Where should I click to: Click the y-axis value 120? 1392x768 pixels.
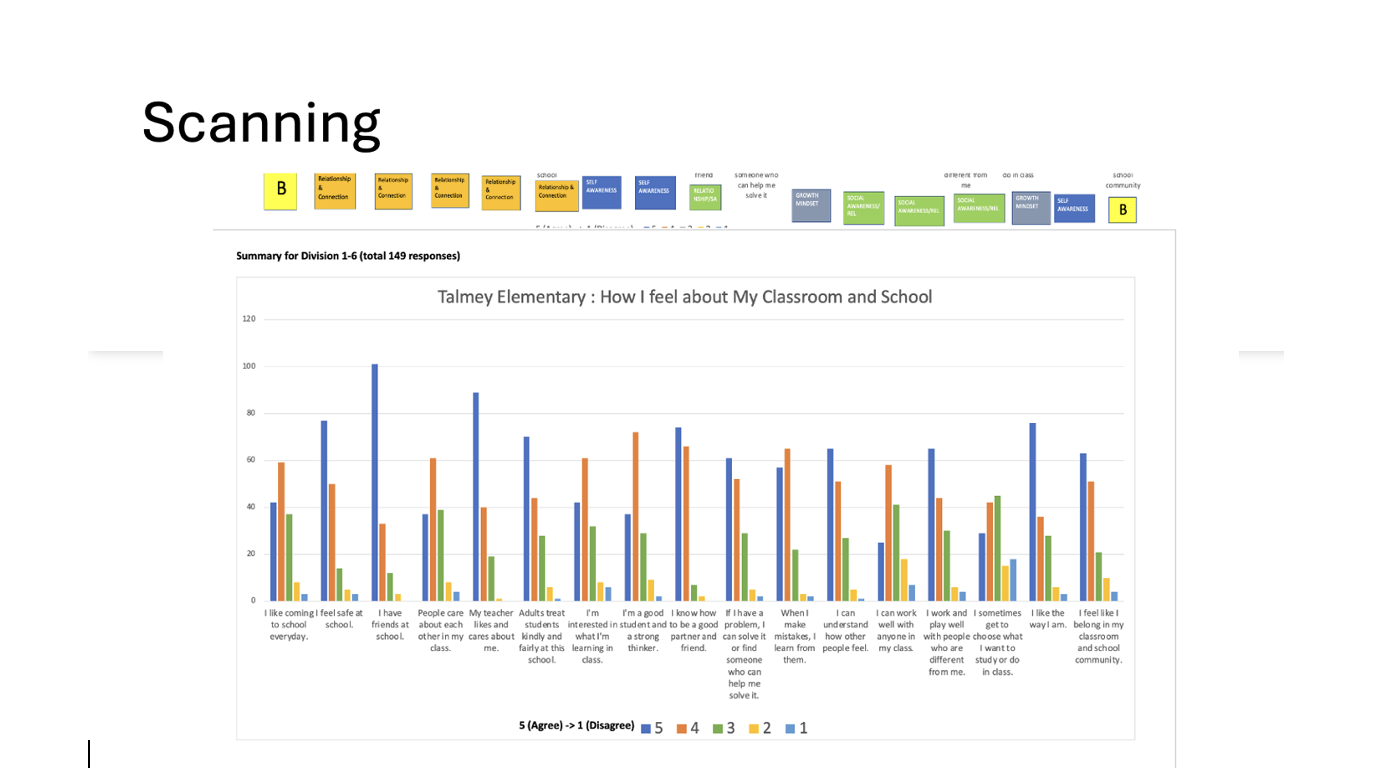(249, 319)
